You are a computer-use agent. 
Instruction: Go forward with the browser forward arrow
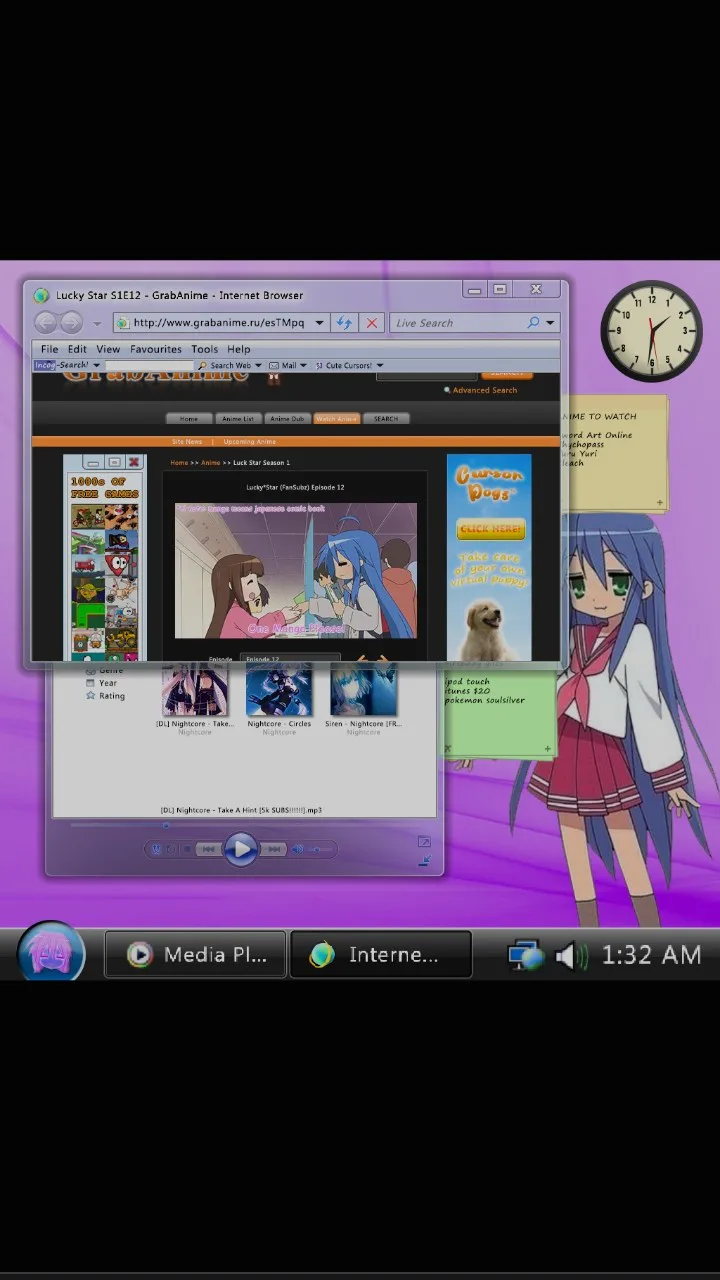coord(71,323)
